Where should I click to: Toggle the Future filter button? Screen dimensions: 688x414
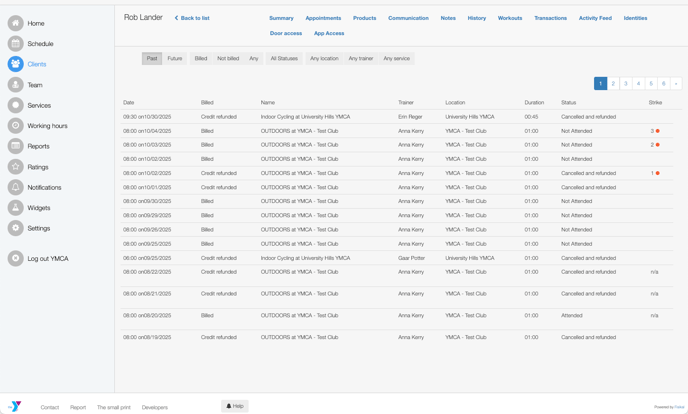click(x=175, y=59)
